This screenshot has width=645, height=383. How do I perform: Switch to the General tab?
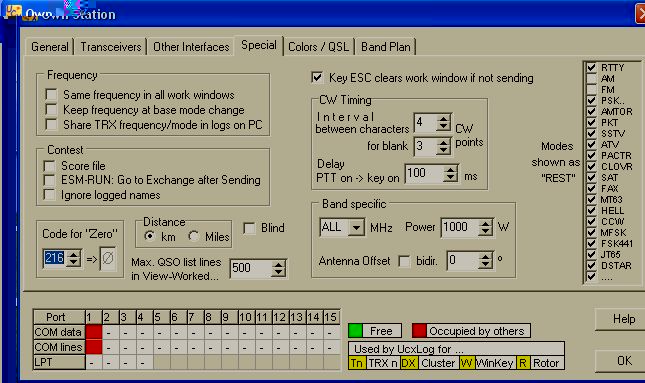click(50, 47)
